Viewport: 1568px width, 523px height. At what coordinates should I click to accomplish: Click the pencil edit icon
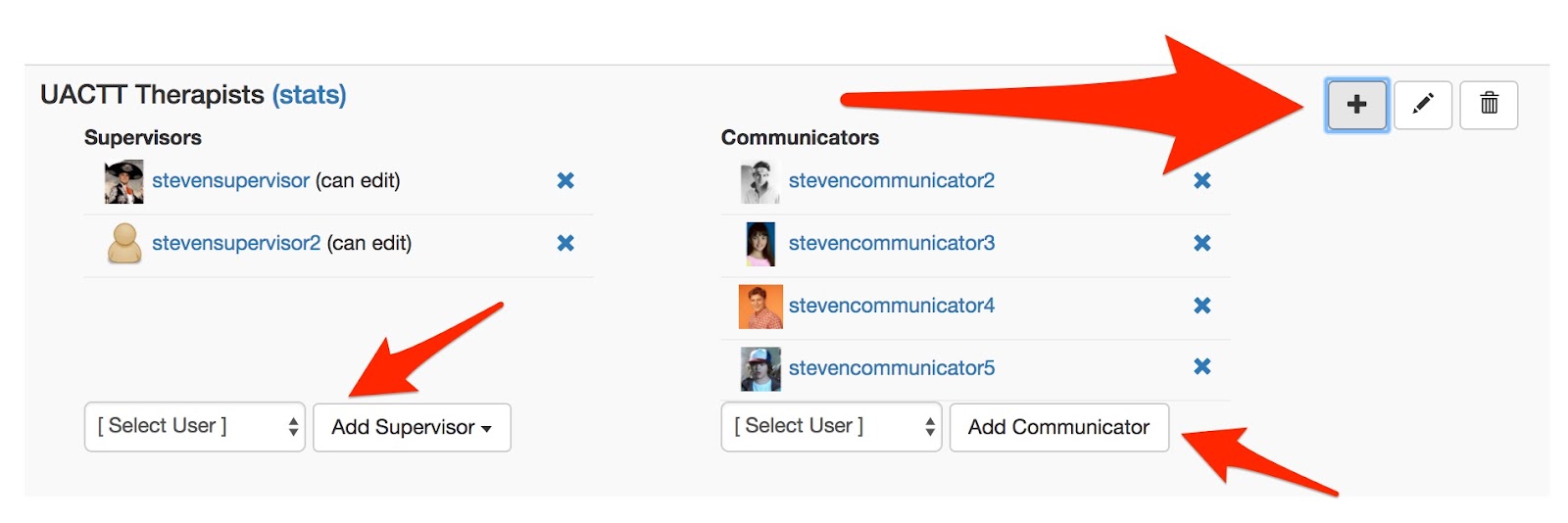(1423, 105)
